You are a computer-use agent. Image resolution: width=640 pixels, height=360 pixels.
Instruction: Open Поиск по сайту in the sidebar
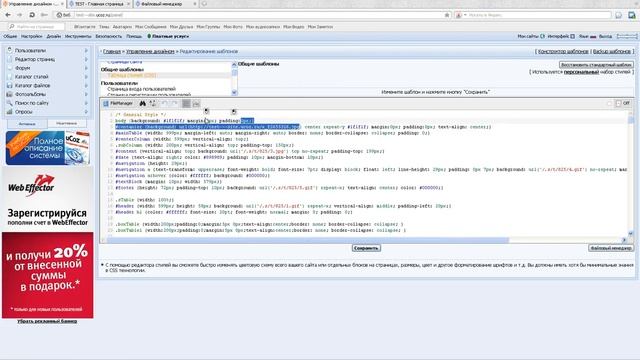click(x=32, y=103)
